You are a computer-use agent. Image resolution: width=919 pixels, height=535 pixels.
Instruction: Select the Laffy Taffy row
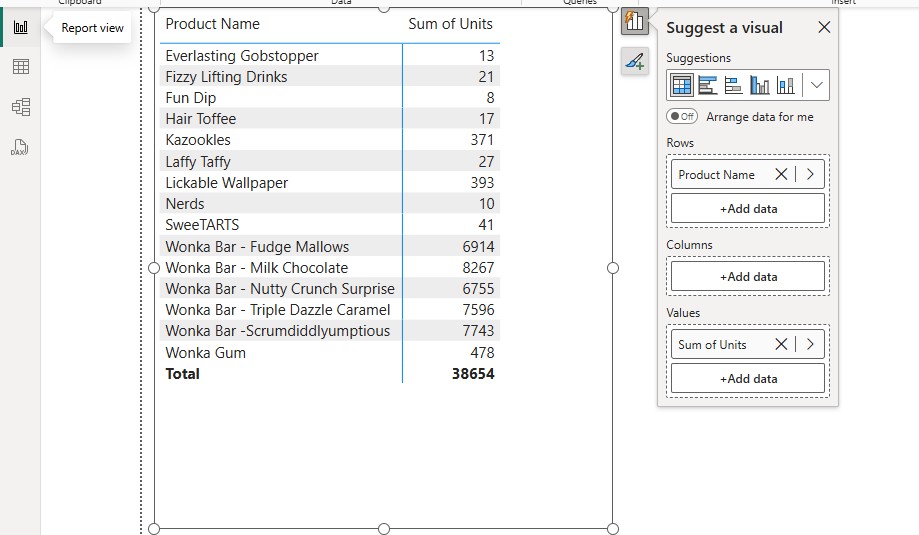coord(330,162)
